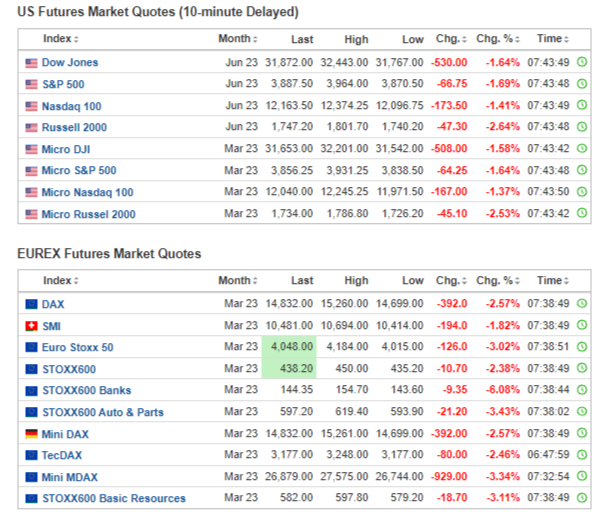
Task: Click the -2.64% change for Russell 2000
Action: (503, 127)
